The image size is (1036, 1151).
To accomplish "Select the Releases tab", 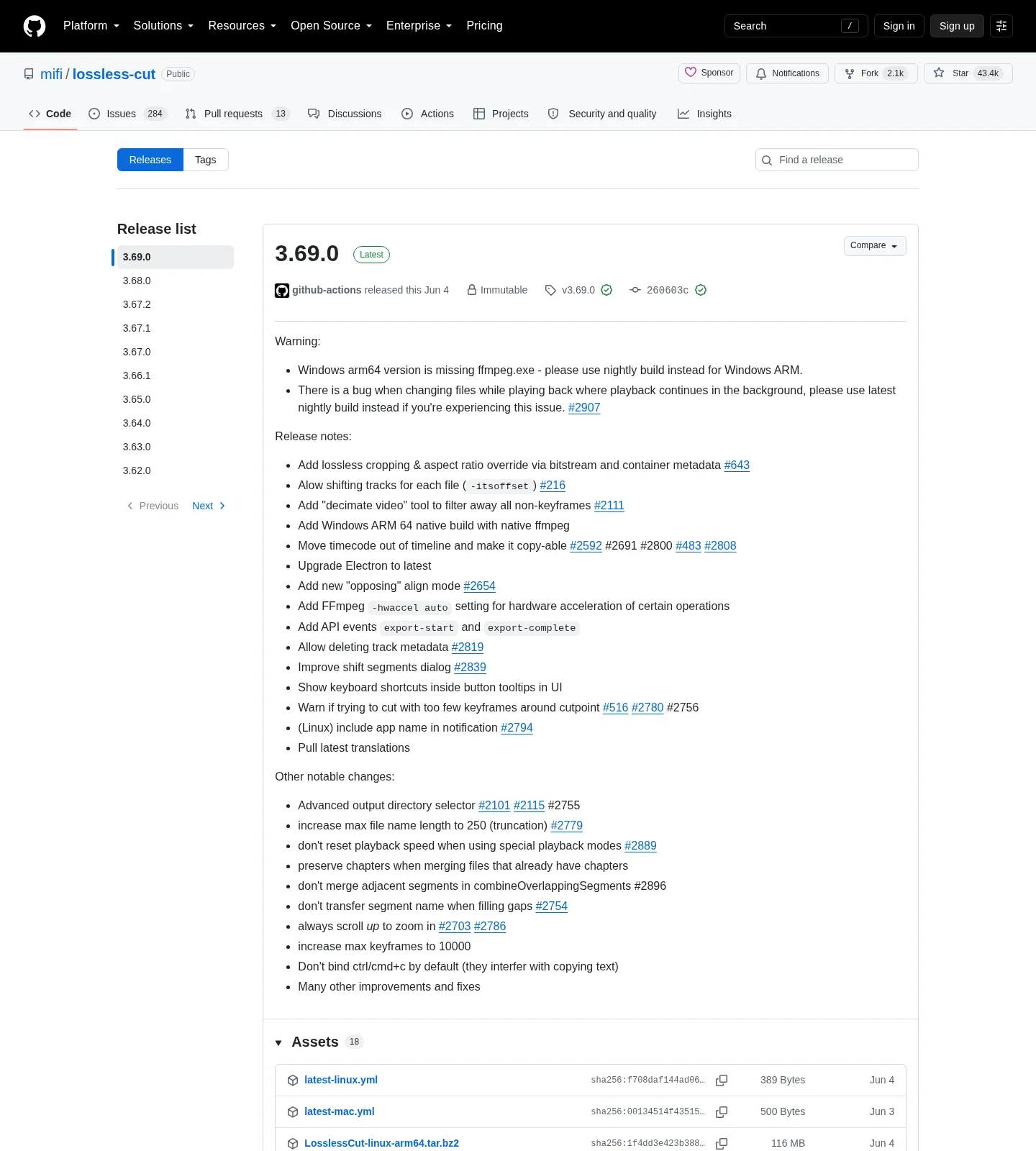I will [150, 160].
